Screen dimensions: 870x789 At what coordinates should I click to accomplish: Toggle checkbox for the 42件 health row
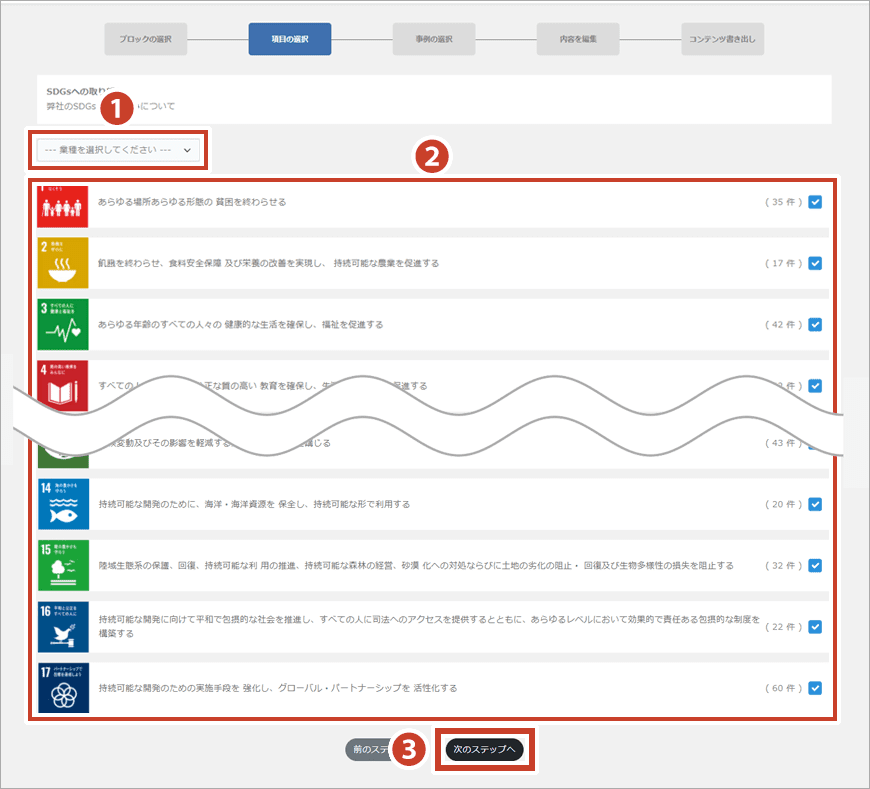[x=815, y=325]
